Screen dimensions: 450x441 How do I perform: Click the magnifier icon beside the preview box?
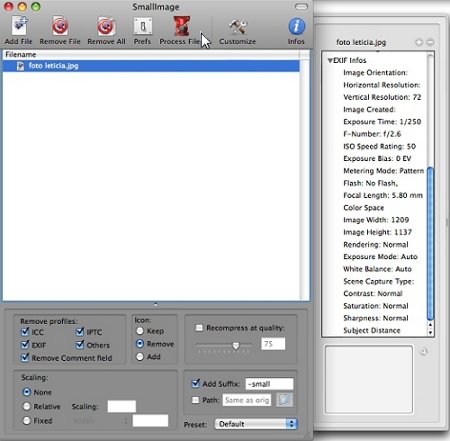(x=423, y=351)
